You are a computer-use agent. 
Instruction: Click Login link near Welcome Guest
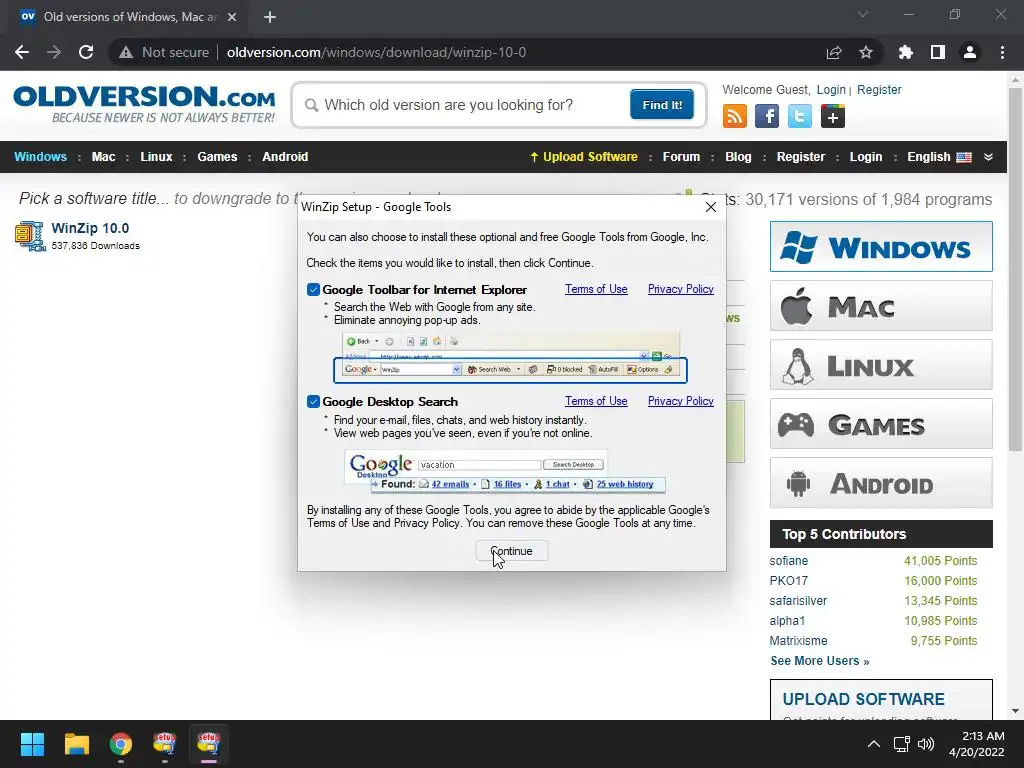[x=831, y=90]
